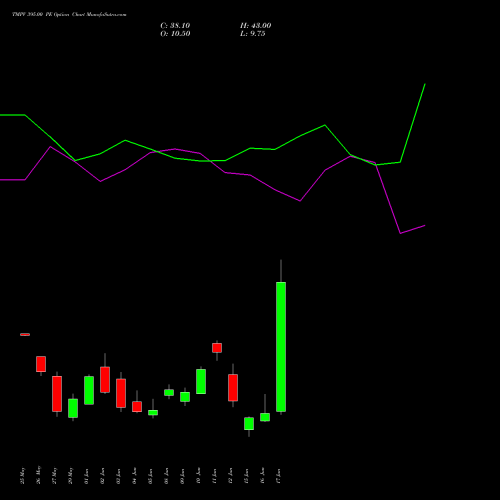Click the chart title text at top left
The image size is (500, 500).
[69, 15]
